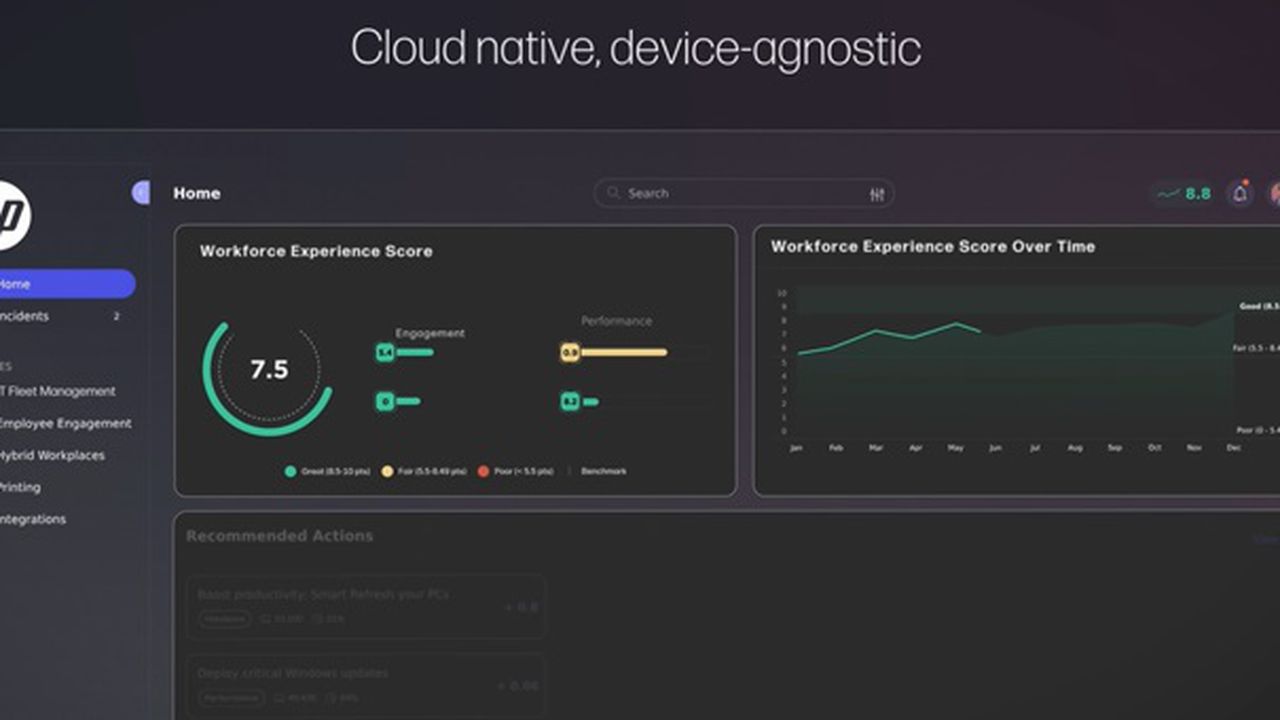Click the search magnifier icon

[x=613, y=193]
